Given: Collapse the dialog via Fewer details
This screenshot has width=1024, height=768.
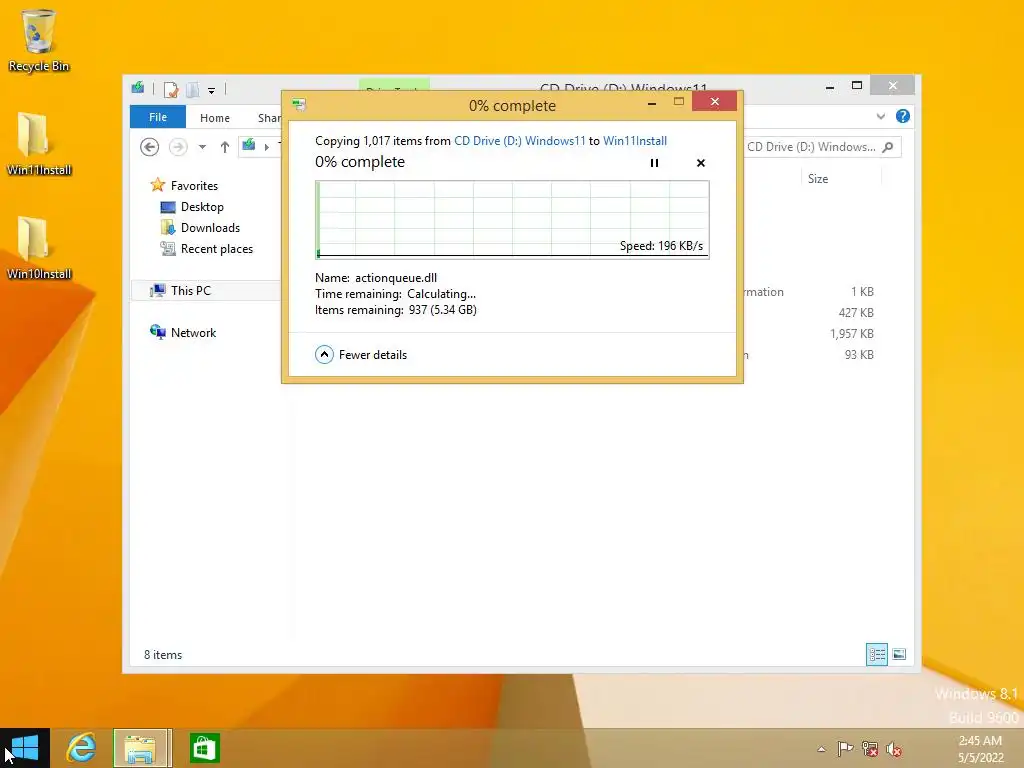Looking at the screenshot, I should tap(360, 355).
